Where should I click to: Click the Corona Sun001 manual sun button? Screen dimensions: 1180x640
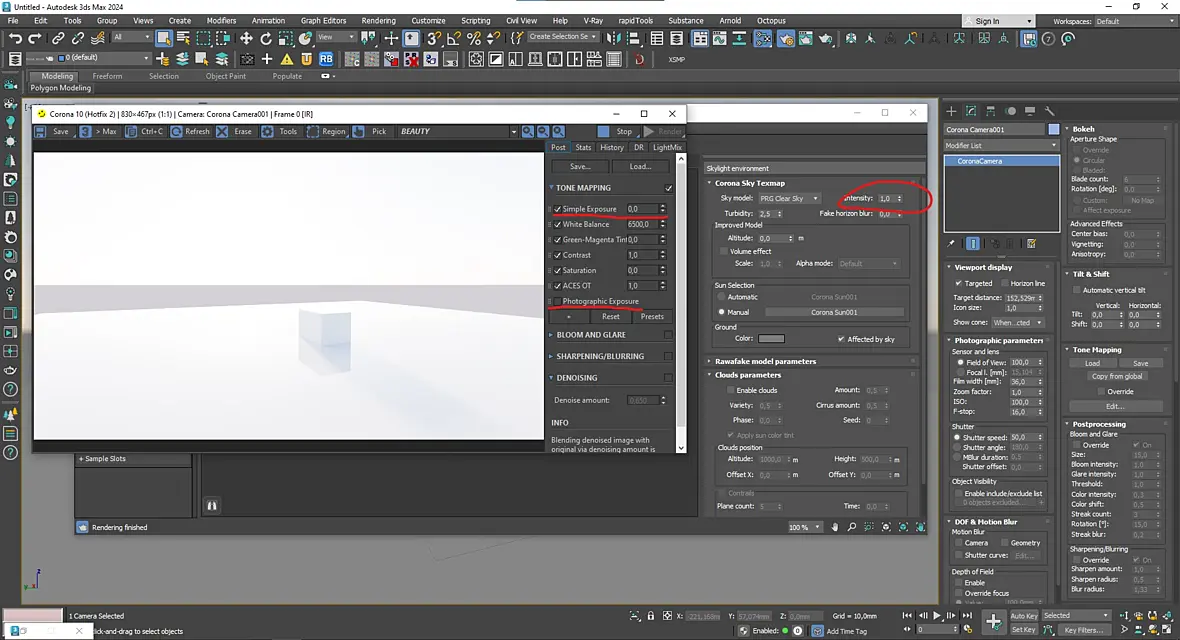click(834, 312)
